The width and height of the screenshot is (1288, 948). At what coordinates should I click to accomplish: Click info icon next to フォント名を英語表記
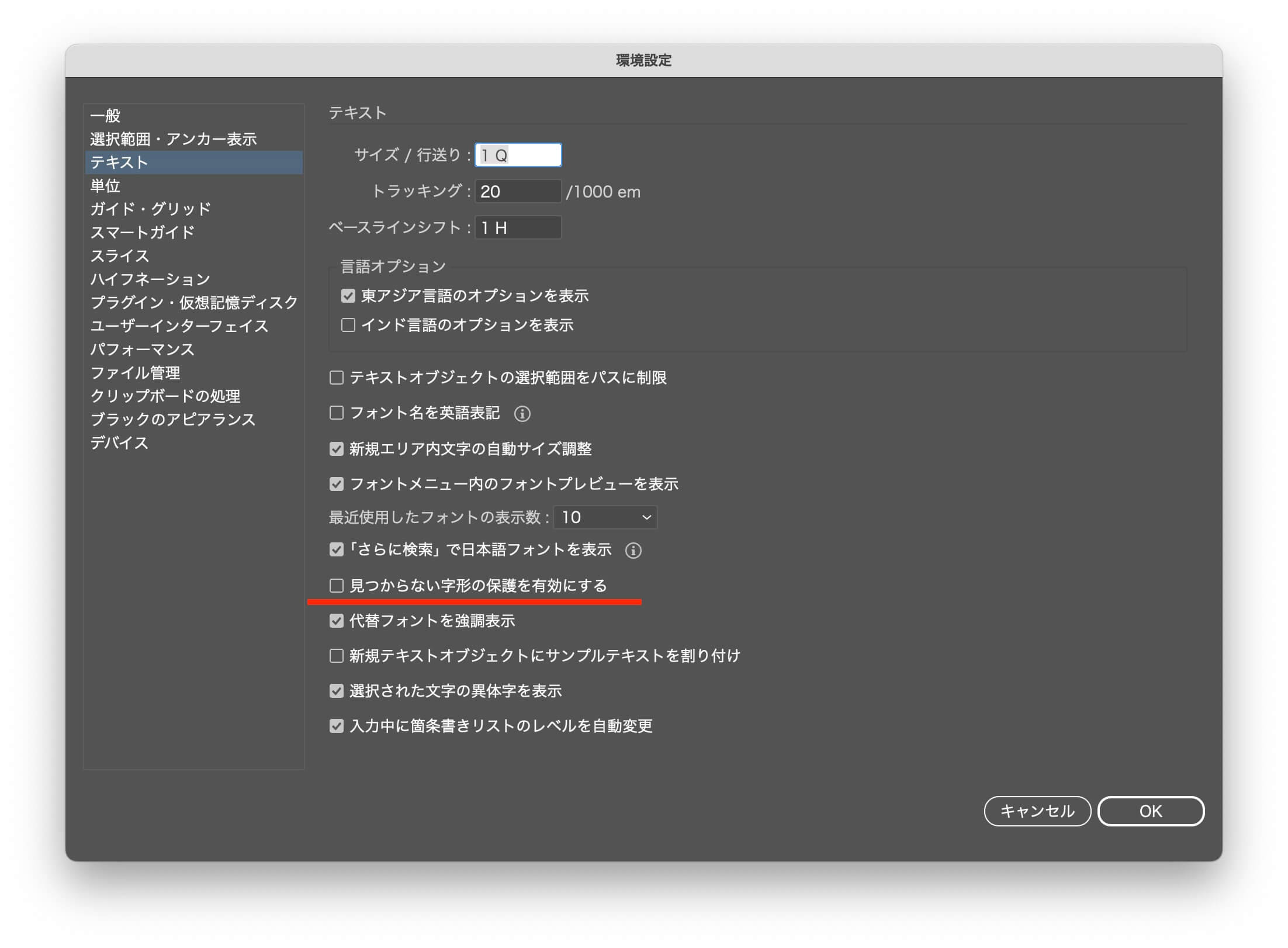point(522,414)
